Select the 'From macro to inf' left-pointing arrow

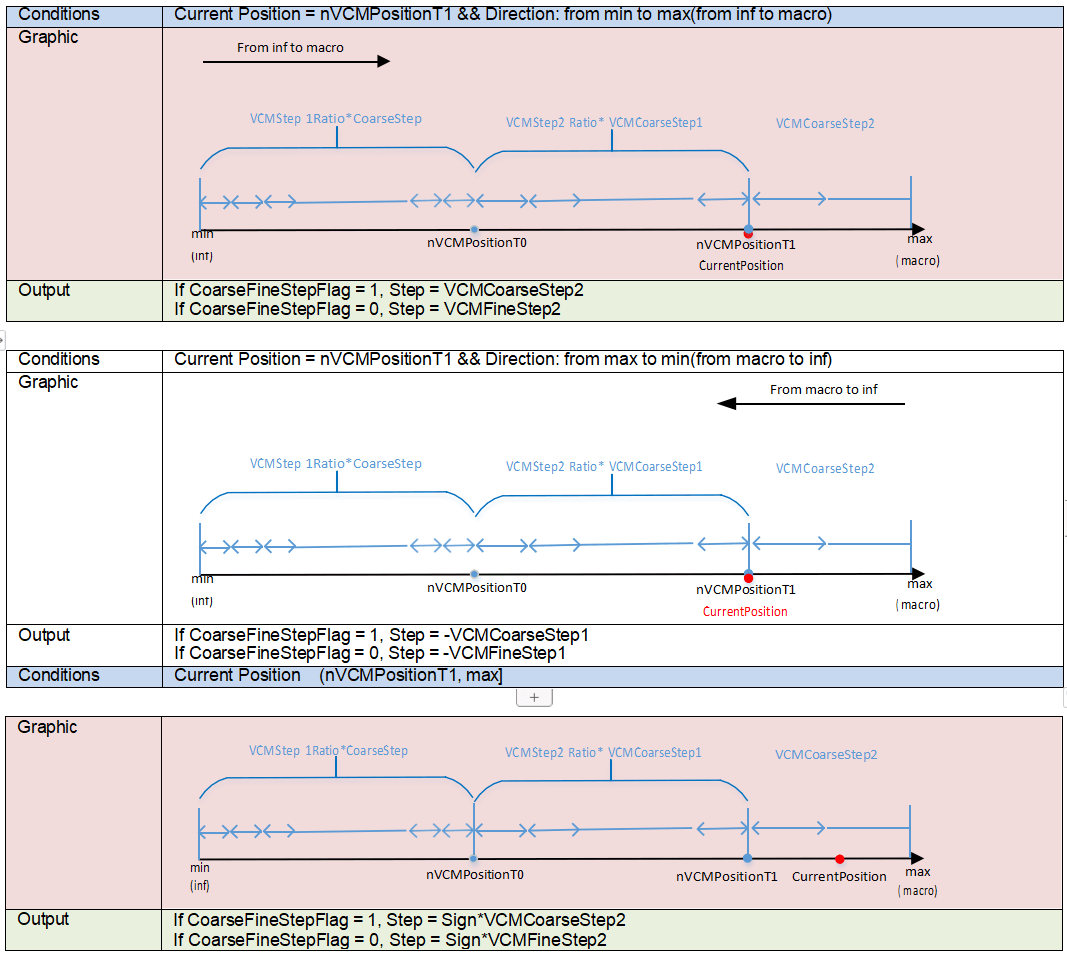[811, 404]
